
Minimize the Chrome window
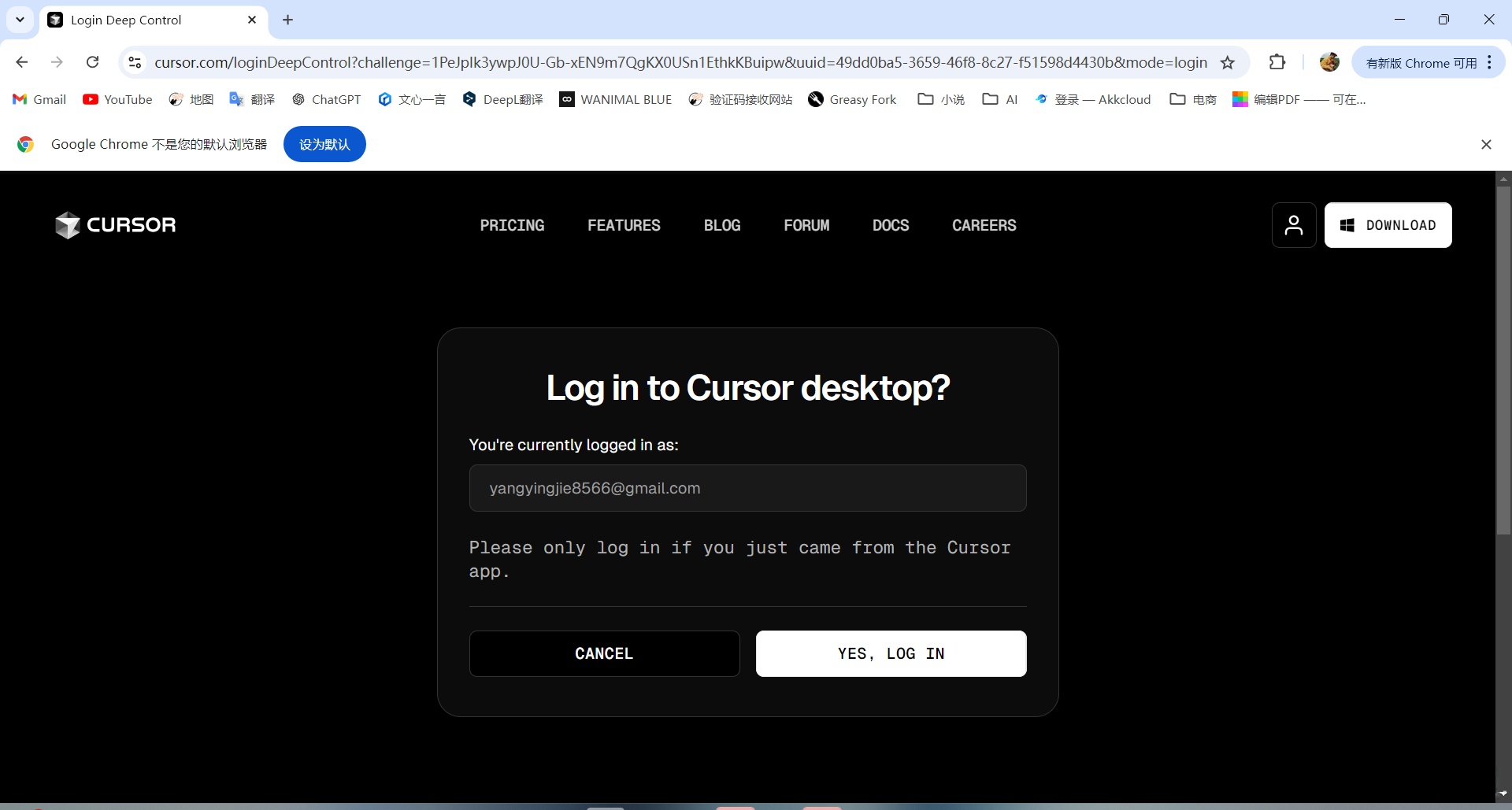point(1399,20)
